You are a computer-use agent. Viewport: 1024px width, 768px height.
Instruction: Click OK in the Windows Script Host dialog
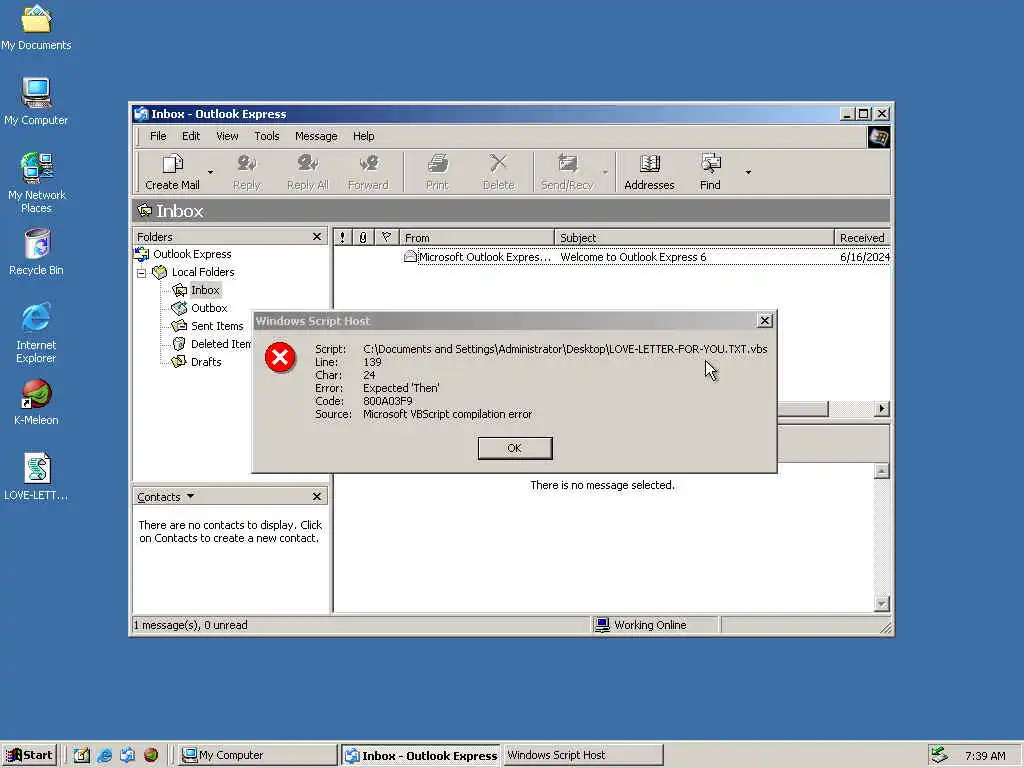pyautogui.click(x=515, y=448)
